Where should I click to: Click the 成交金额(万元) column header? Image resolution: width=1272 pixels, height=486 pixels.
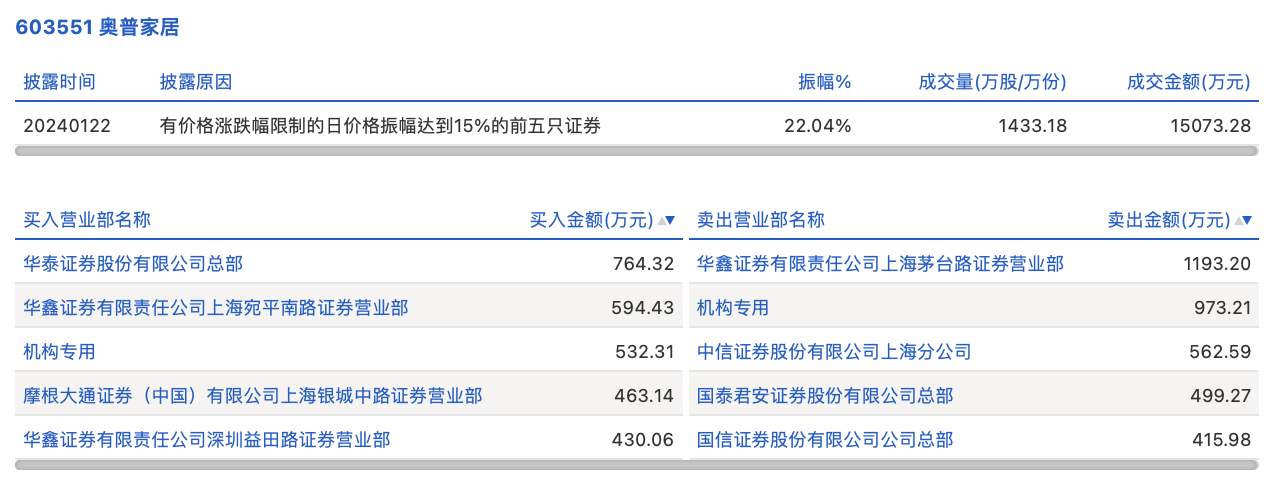1188,82
